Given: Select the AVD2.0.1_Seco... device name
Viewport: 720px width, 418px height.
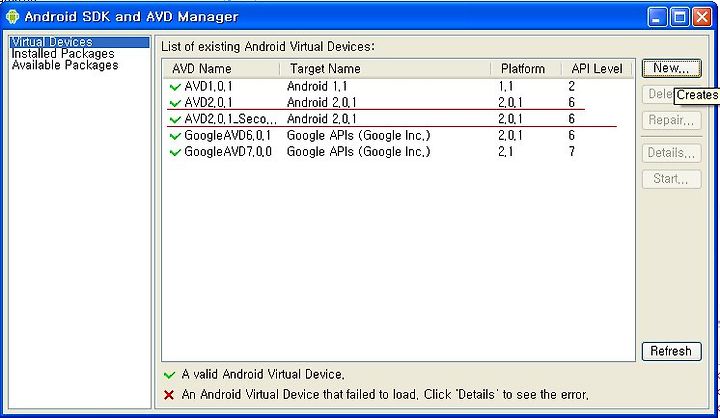Looking at the screenshot, I should (231, 119).
